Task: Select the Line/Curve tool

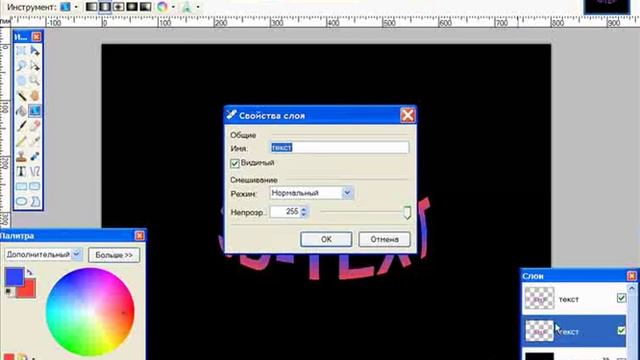Action: 35,171
